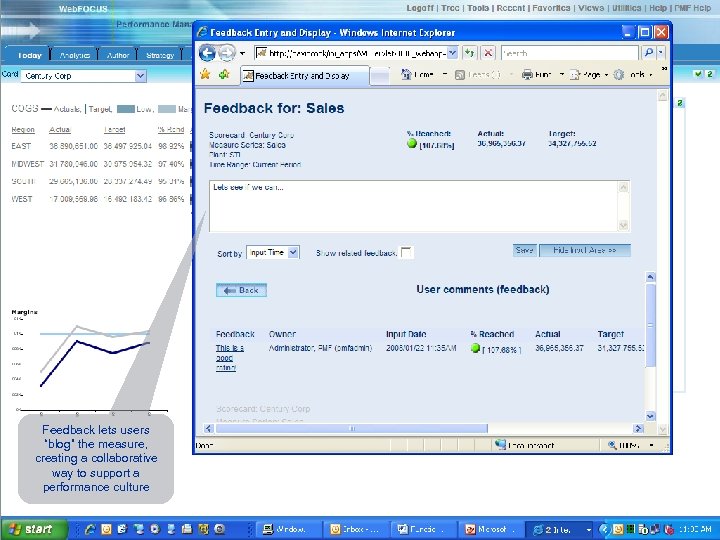Click the magnifier Search button icon
Image resolution: width=720 pixels, height=540 pixels.
(x=648, y=53)
